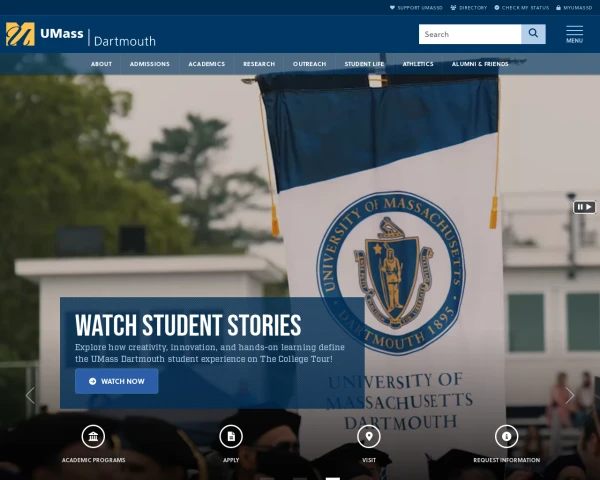Focus the Search input field
600x480 pixels.
point(470,34)
